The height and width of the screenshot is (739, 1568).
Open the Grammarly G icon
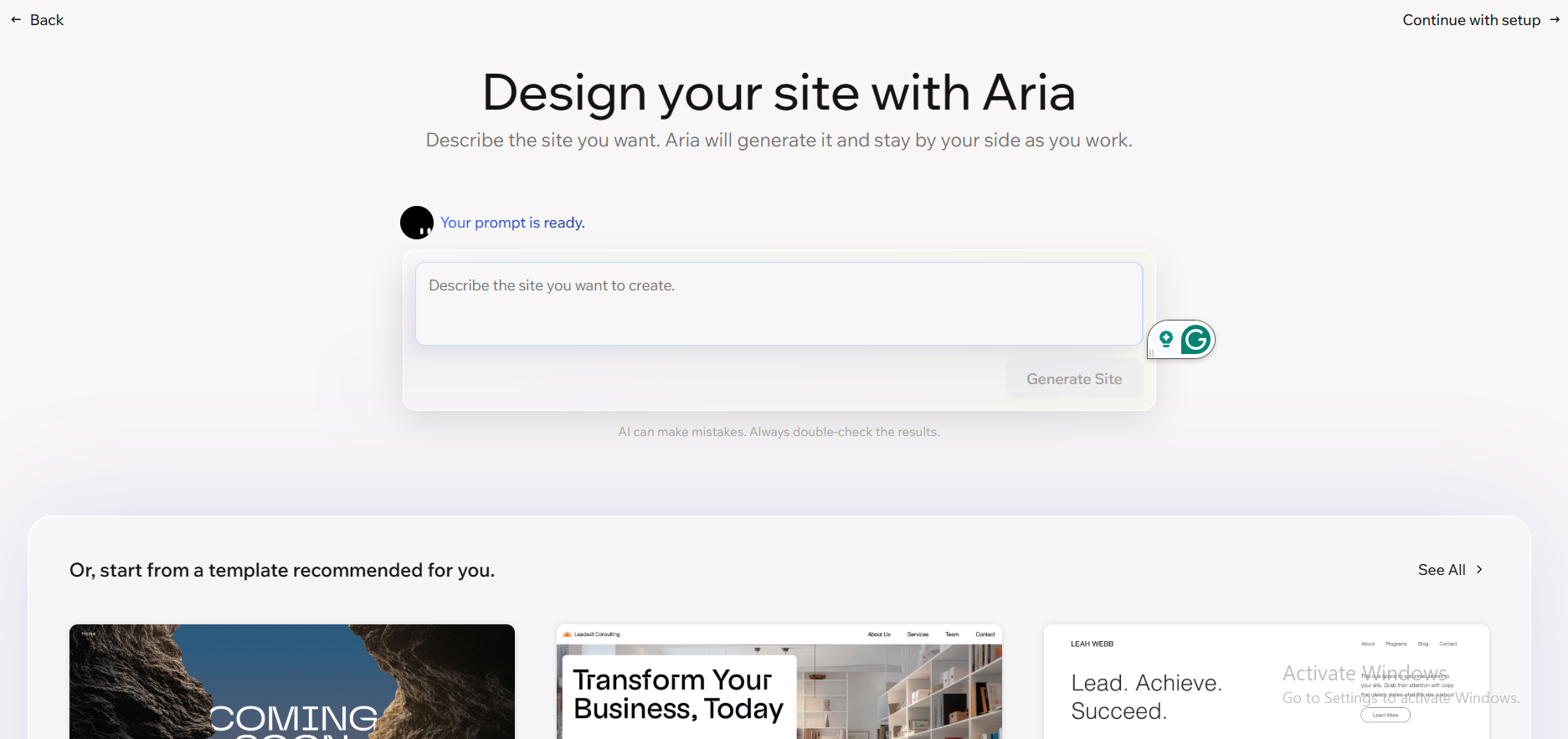(1195, 339)
